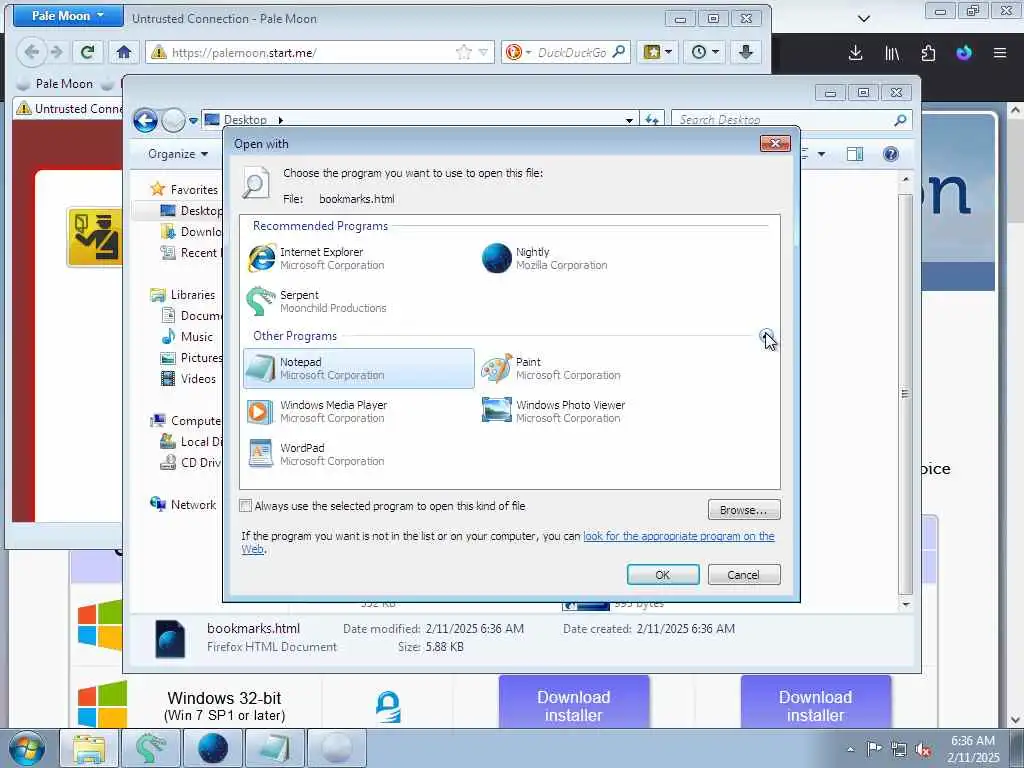
Task: Pick WordPad from the program list
Action: point(358,455)
